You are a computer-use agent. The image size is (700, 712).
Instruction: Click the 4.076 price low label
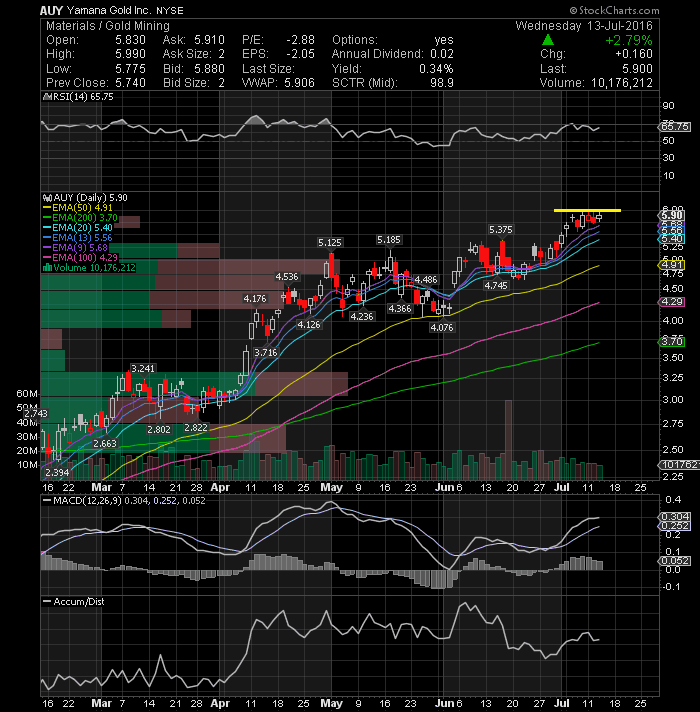[442, 327]
